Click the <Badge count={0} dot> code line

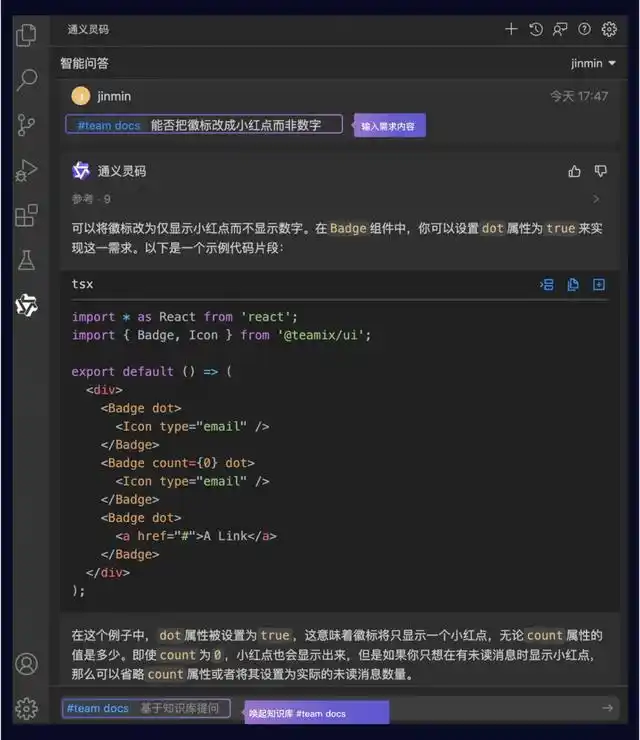tap(177, 463)
